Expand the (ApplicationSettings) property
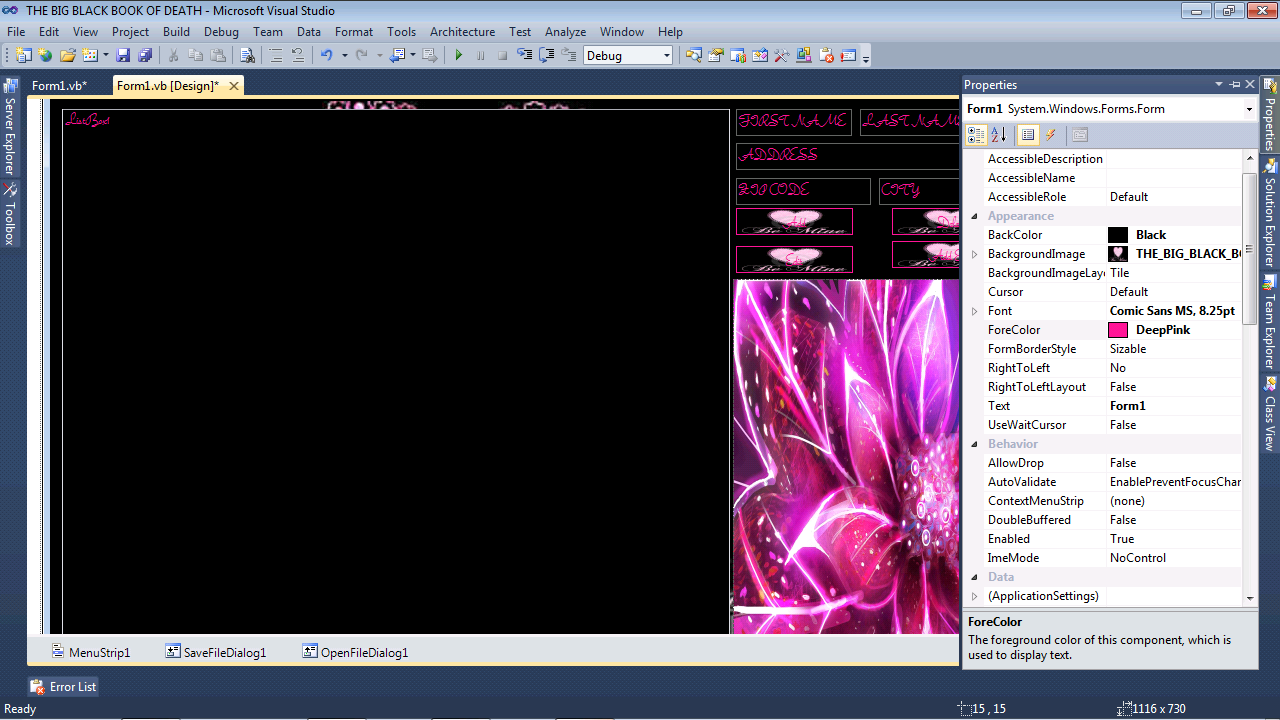The width and height of the screenshot is (1280, 720). pos(975,596)
